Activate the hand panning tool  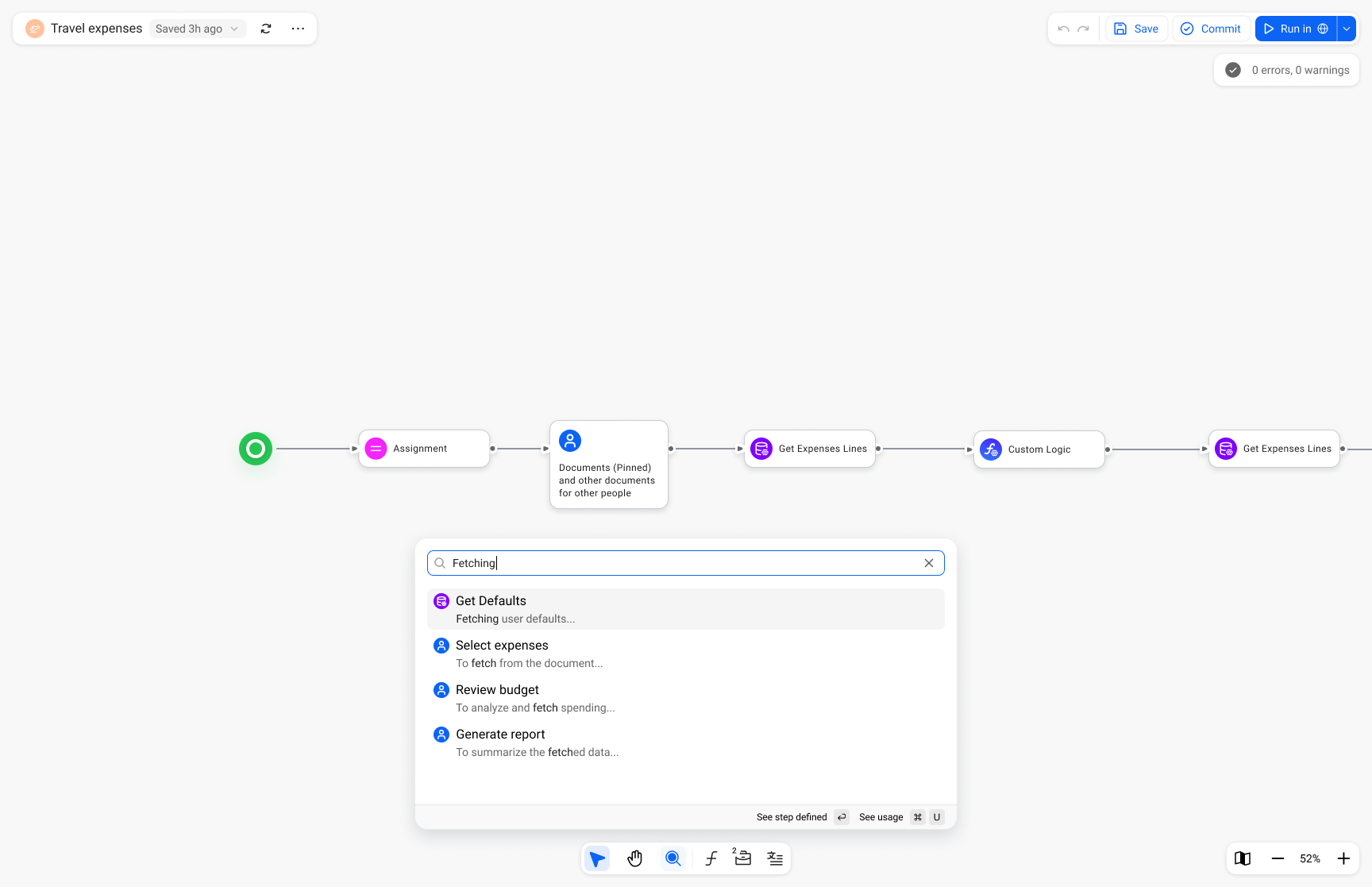pos(635,858)
